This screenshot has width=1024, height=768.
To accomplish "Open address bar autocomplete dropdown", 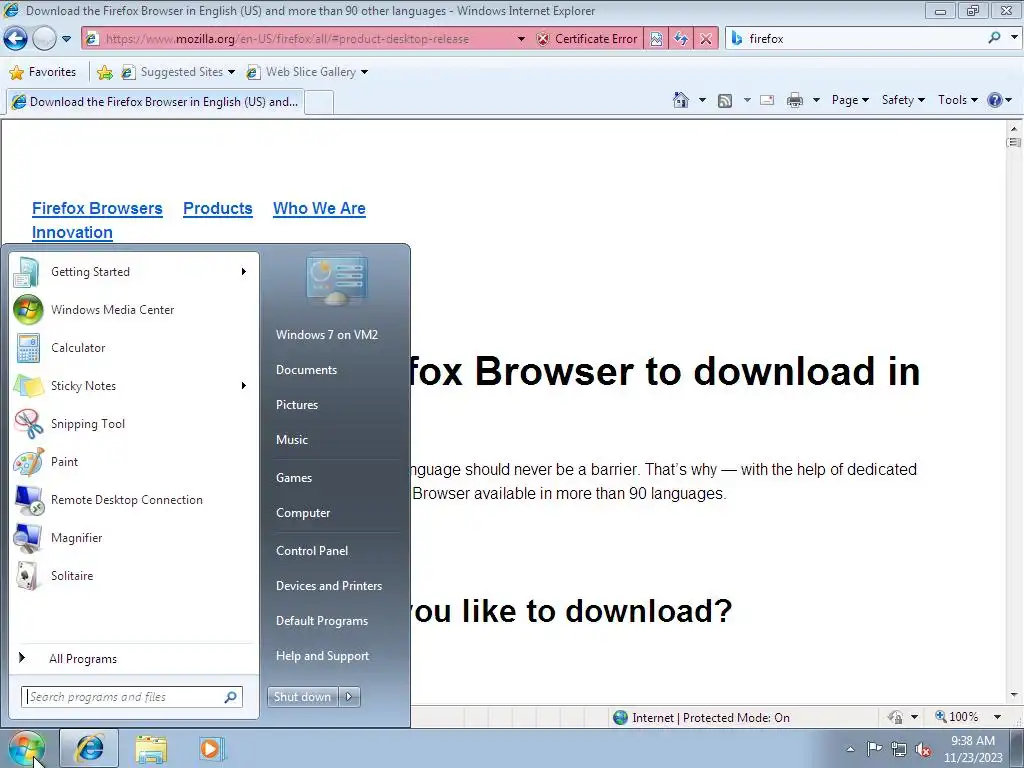I will [x=521, y=39].
